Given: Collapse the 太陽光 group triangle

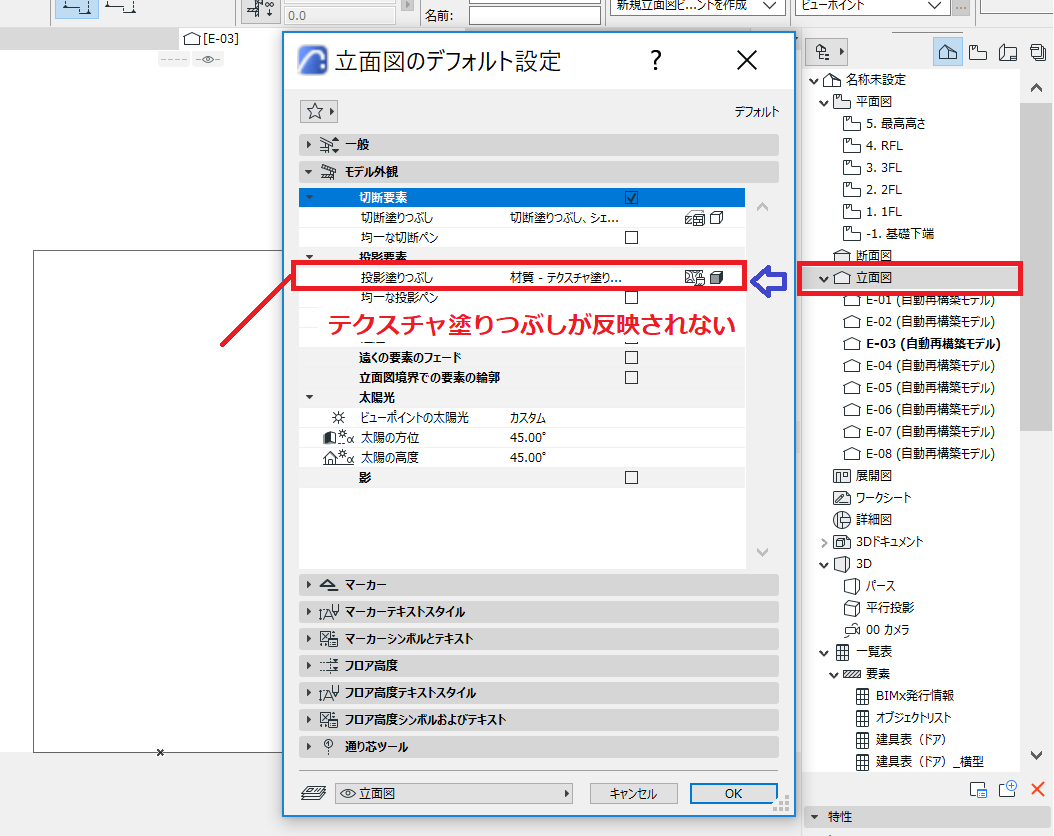Looking at the screenshot, I should [x=310, y=397].
